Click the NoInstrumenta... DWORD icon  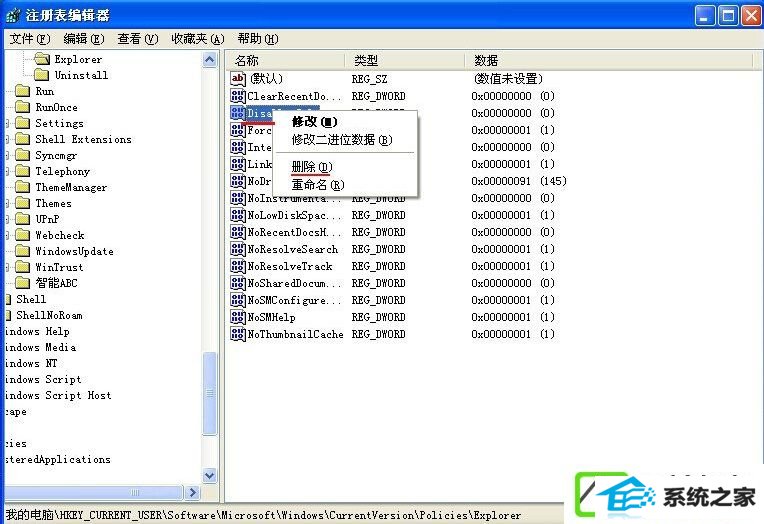click(238, 198)
